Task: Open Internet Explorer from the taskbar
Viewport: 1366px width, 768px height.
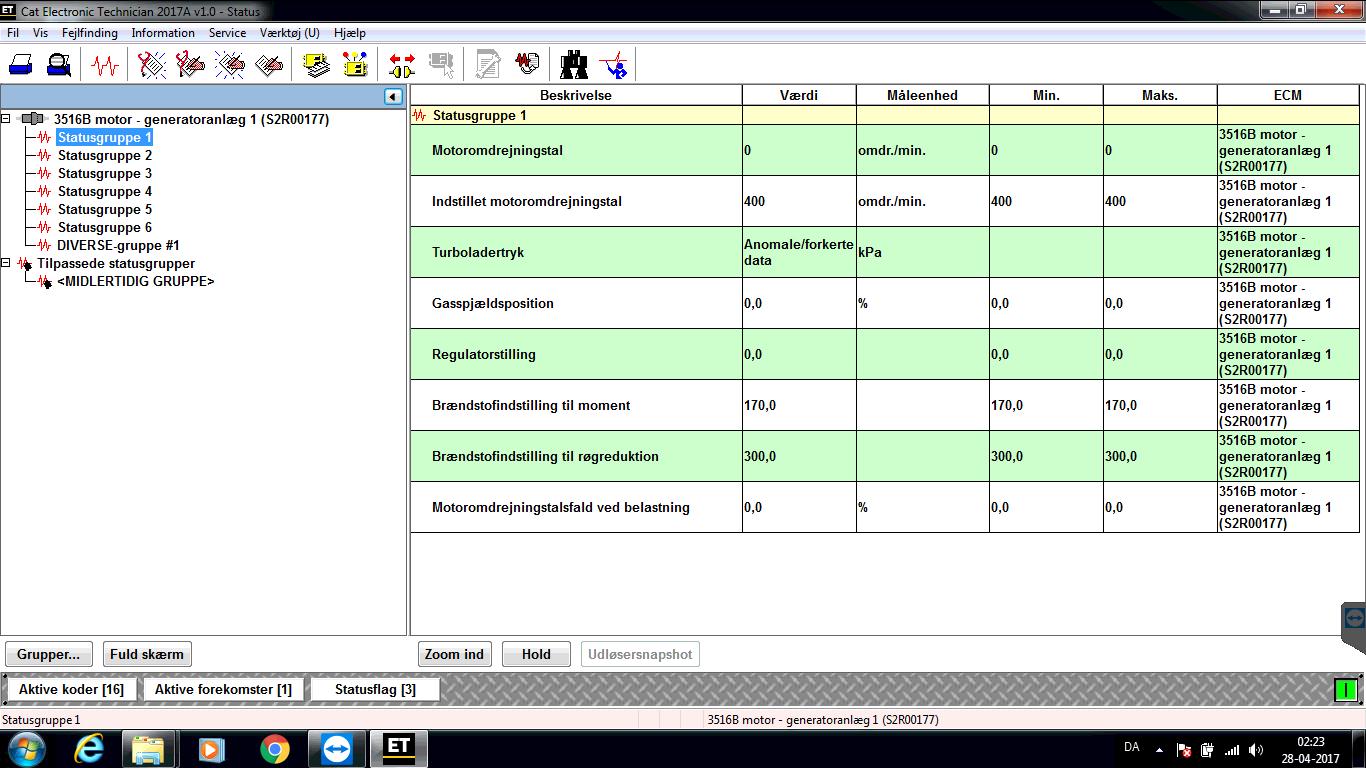Action: (89, 749)
